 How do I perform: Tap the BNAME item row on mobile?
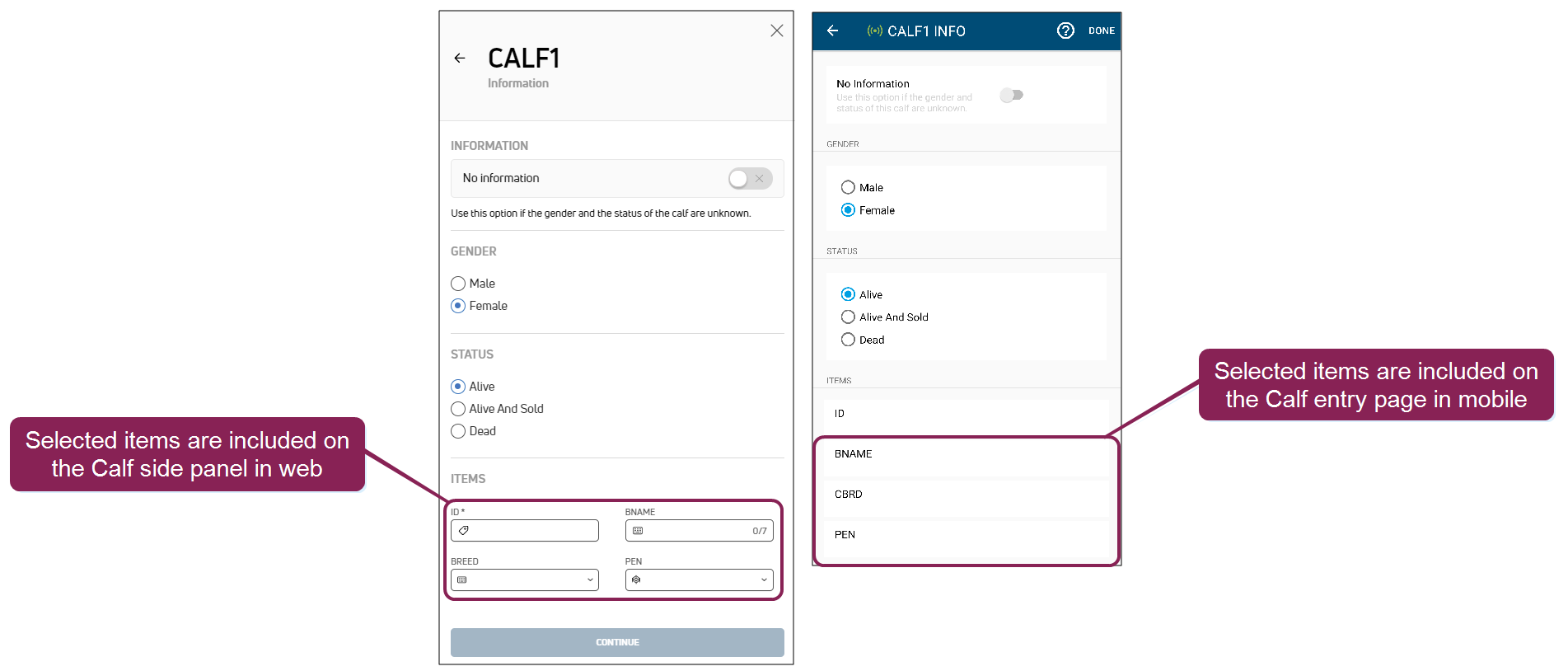point(966,455)
